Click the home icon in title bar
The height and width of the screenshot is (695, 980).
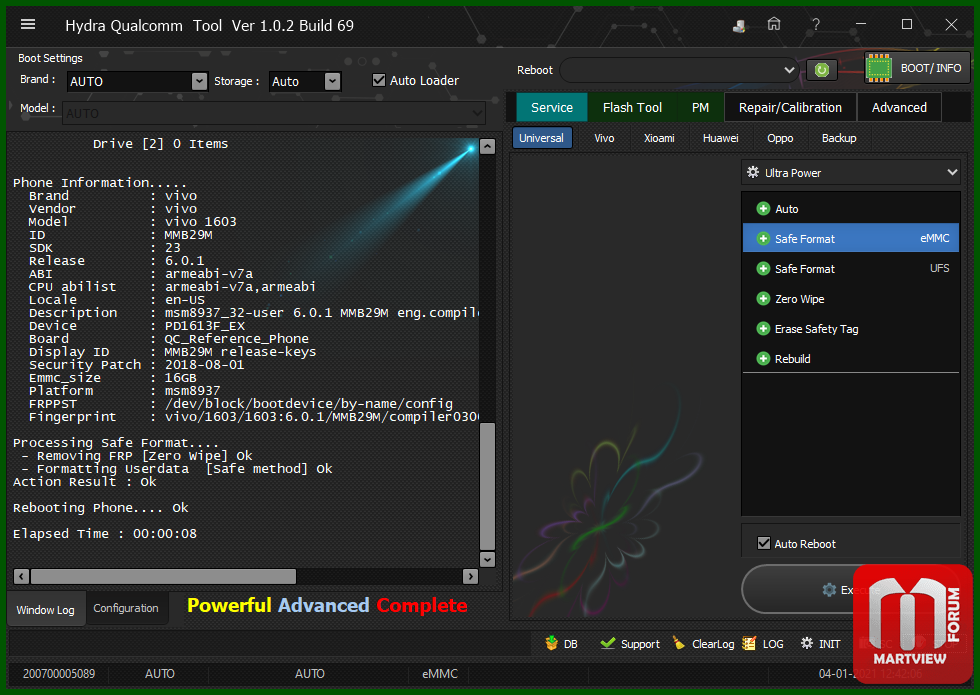click(774, 24)
